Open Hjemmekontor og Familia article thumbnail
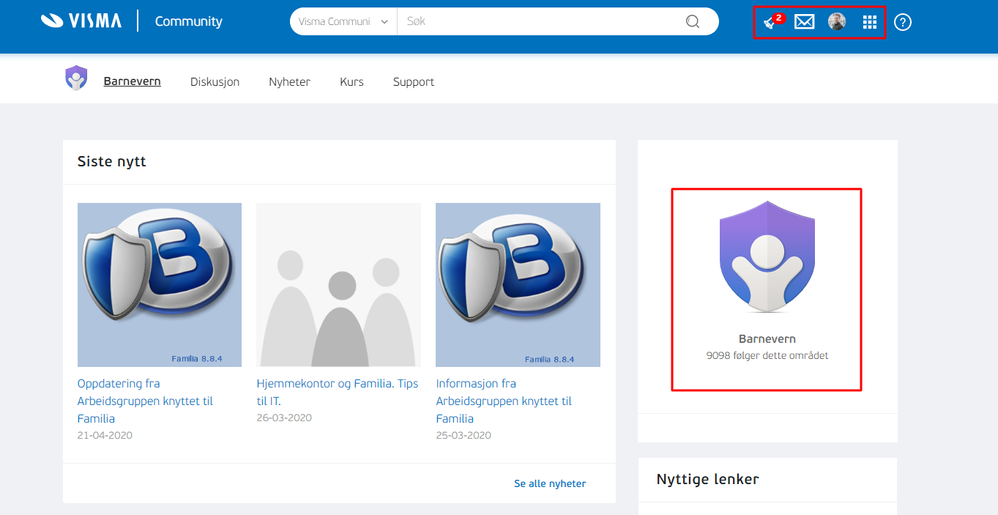 tap(339, 285)
